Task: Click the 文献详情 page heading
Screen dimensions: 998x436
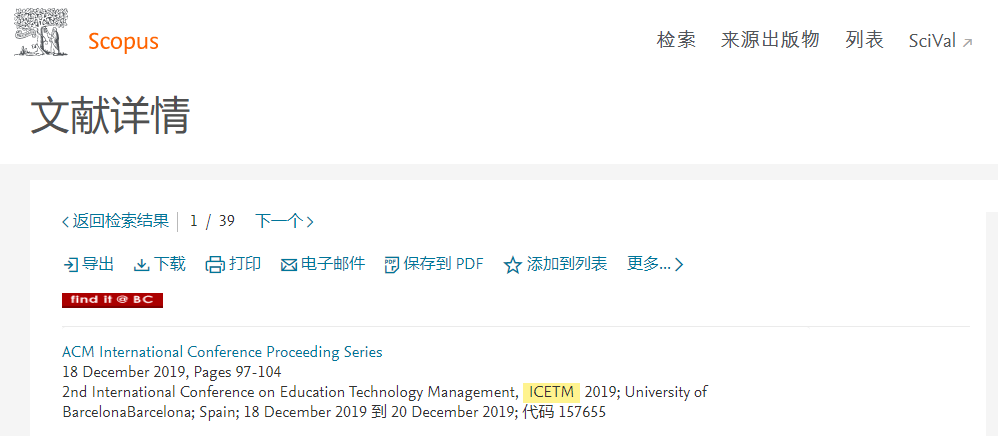Action: point(111,115)
